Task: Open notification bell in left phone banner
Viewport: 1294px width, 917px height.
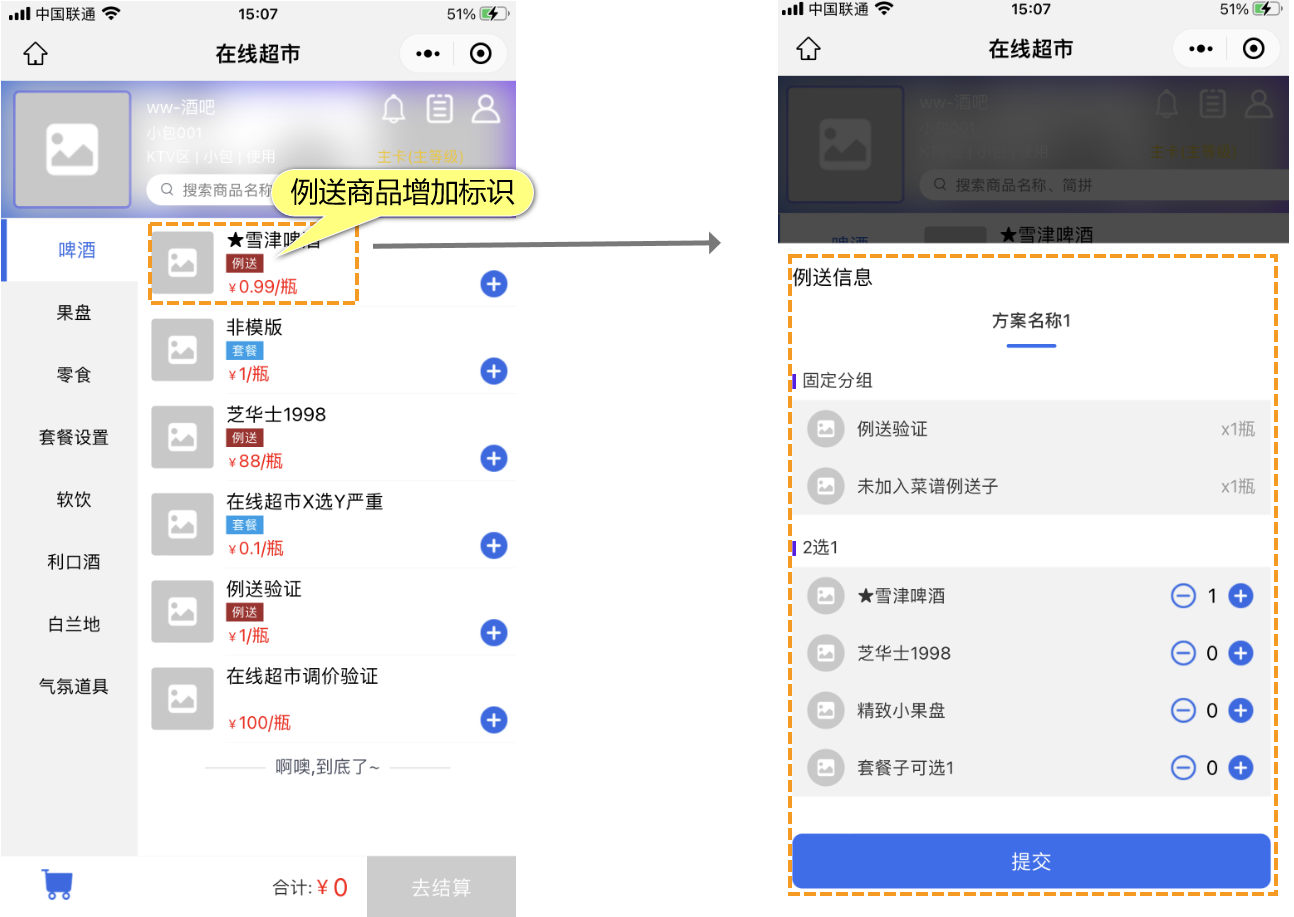Action: click(394, 108)
